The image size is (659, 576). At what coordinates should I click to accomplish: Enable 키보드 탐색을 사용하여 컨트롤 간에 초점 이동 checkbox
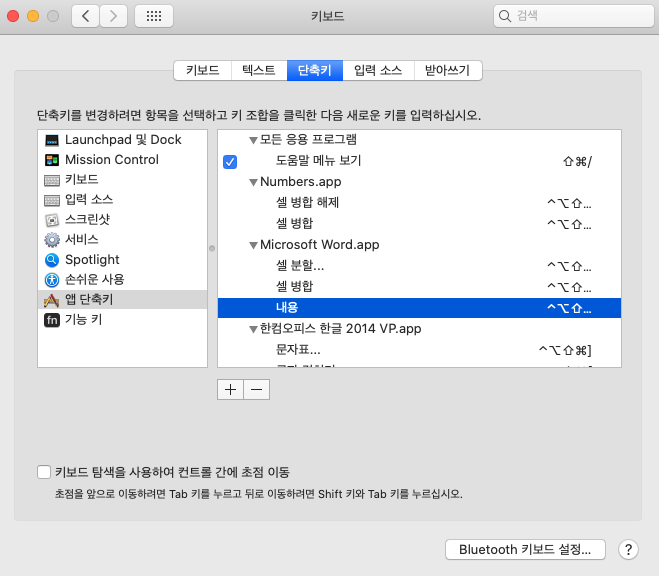click(44, 472)
